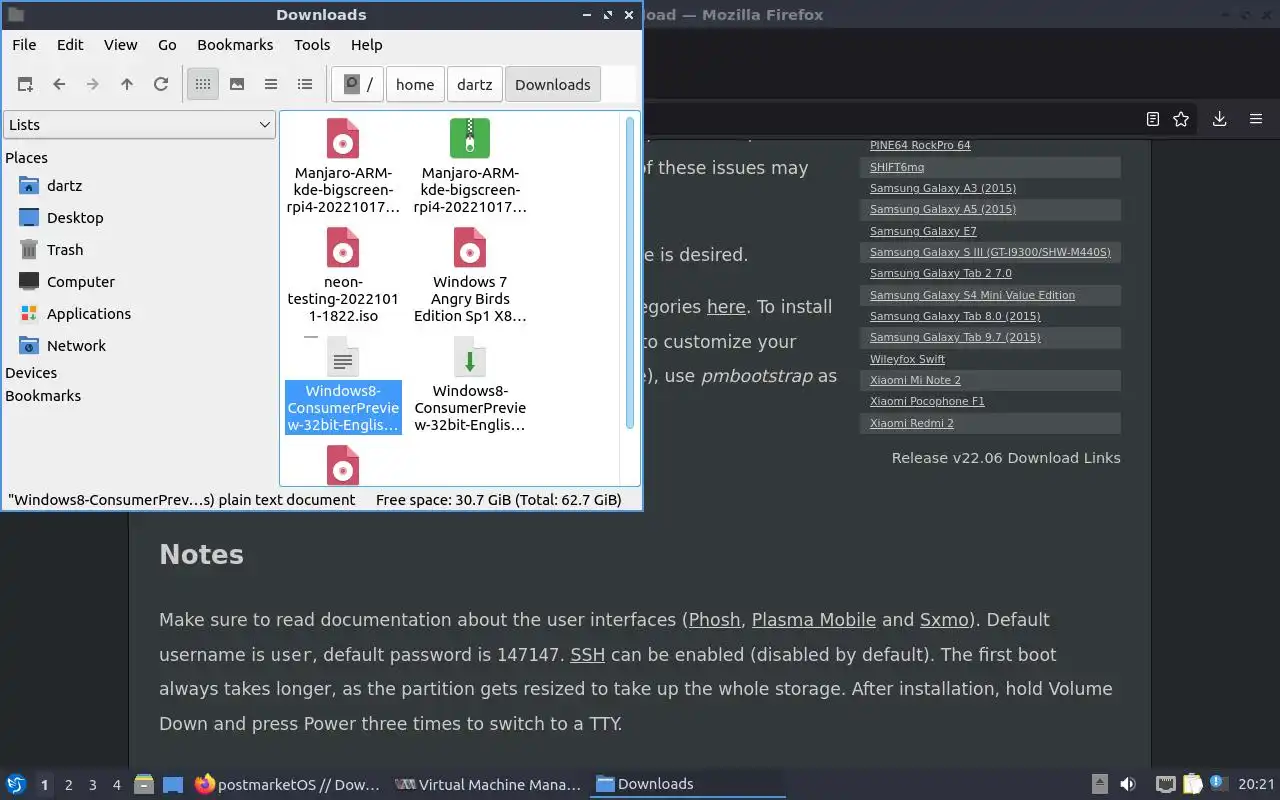Select the Windows8-ConsumerPreview partial download file
Viewport: 1280px width, 800px height.
[x=470, y=385]
